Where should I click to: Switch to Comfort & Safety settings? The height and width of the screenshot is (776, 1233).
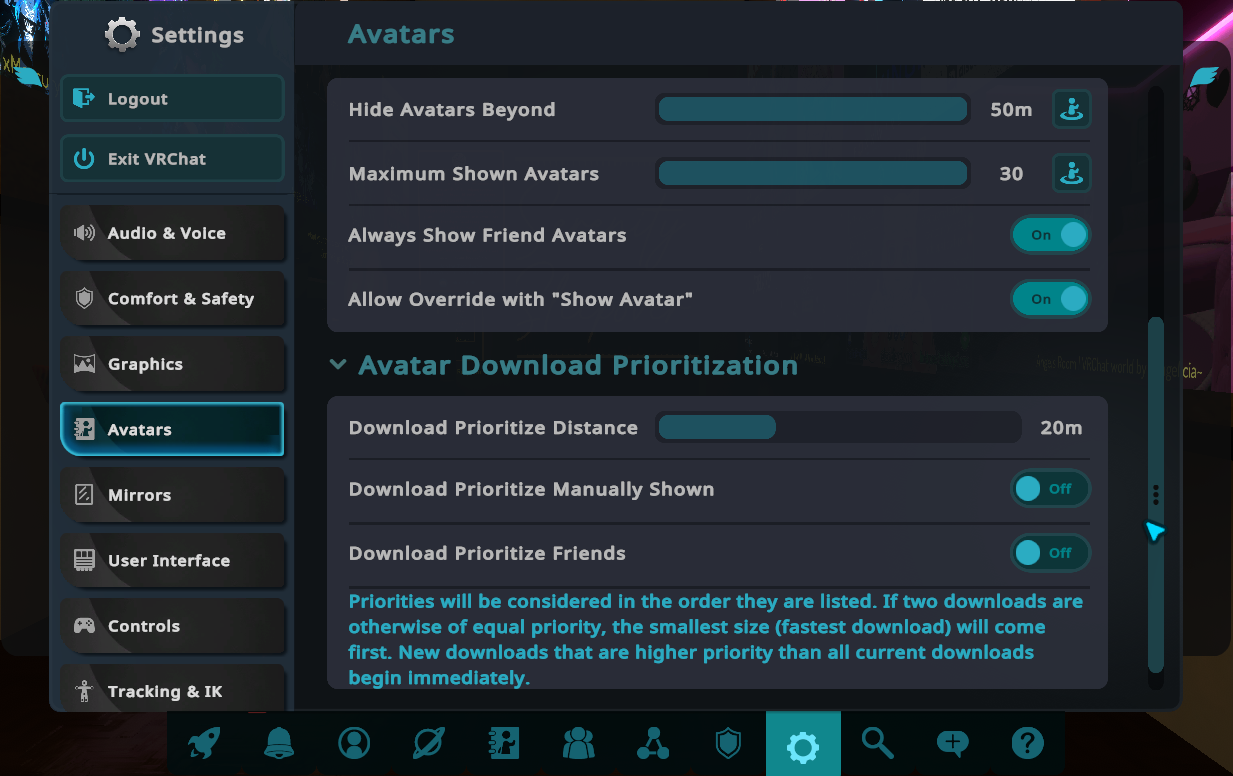(x=172, y=299)
